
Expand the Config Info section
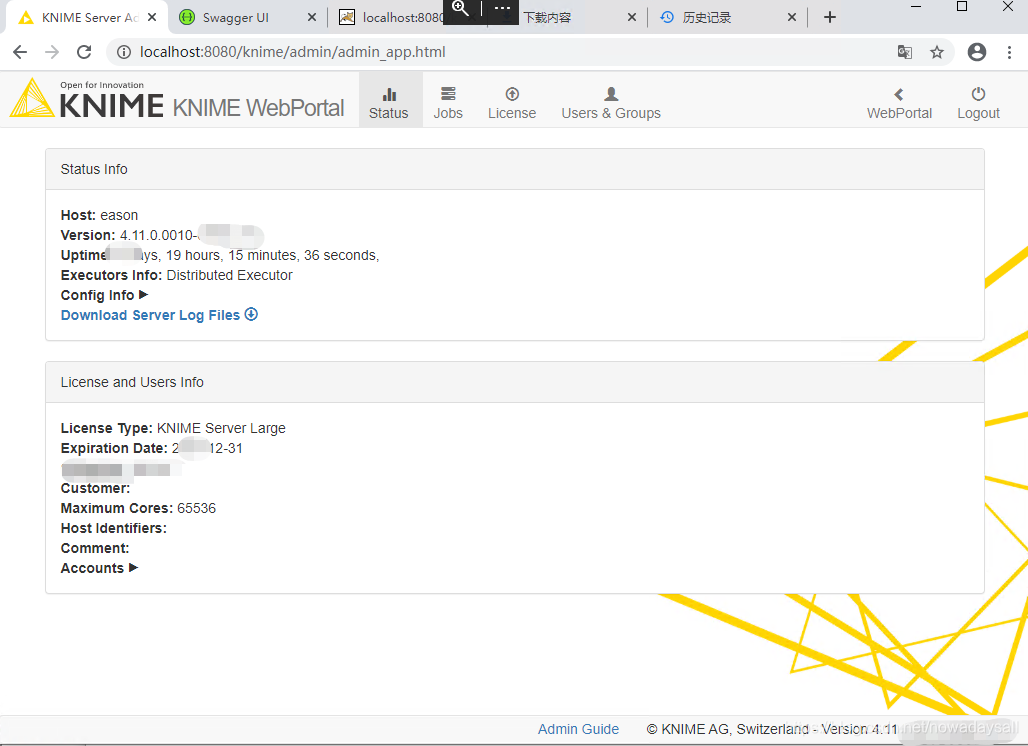coord(104,295)
